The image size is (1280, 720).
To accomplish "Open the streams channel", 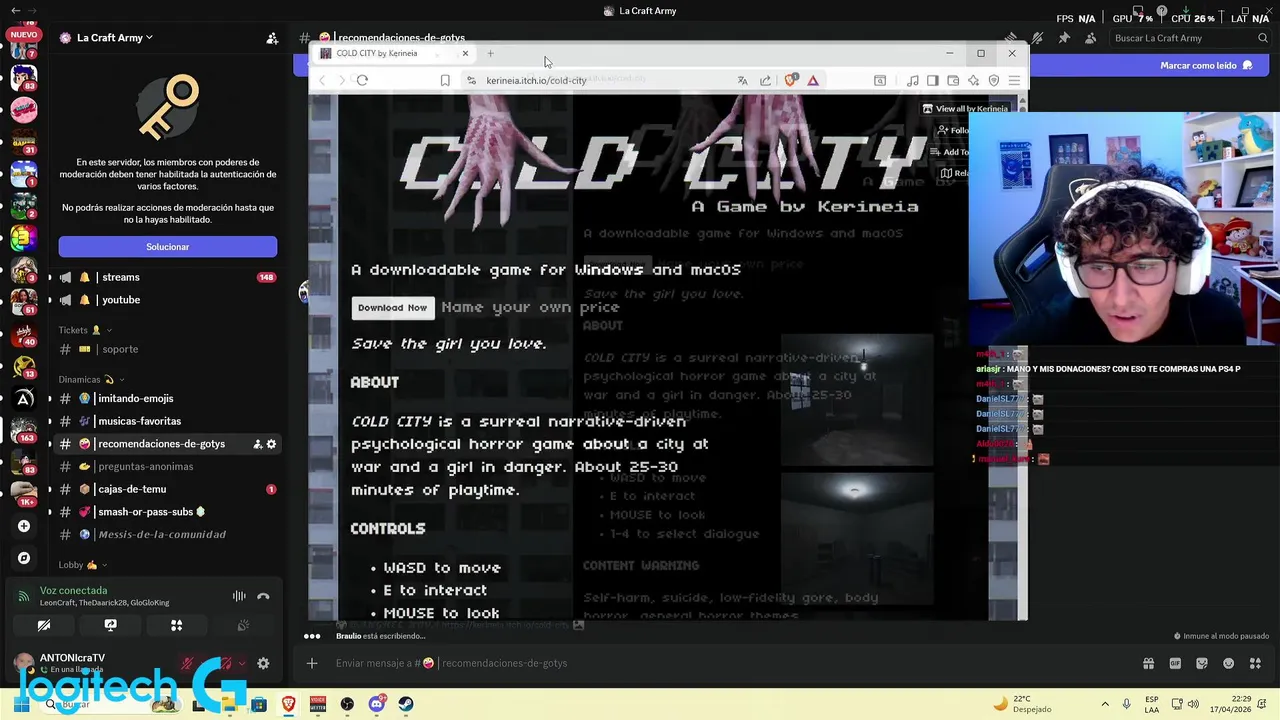I will (x=168, y=277).
